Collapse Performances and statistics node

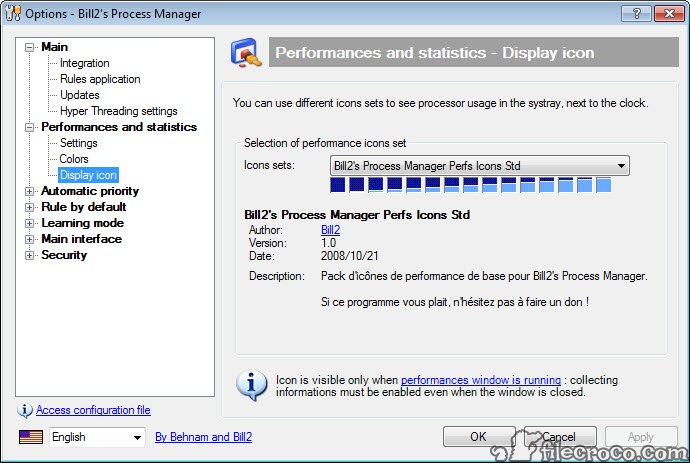(29, 127)
